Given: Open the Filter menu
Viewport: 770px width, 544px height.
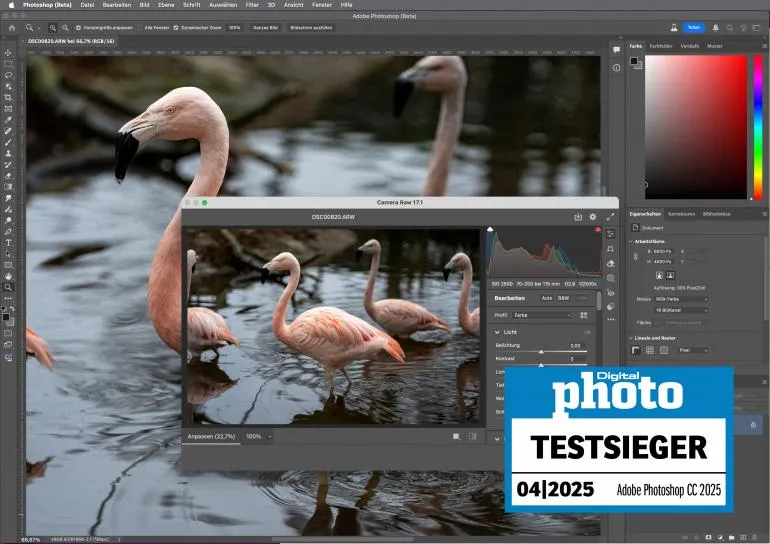Looking at the screenshot, I should [252, 5].
